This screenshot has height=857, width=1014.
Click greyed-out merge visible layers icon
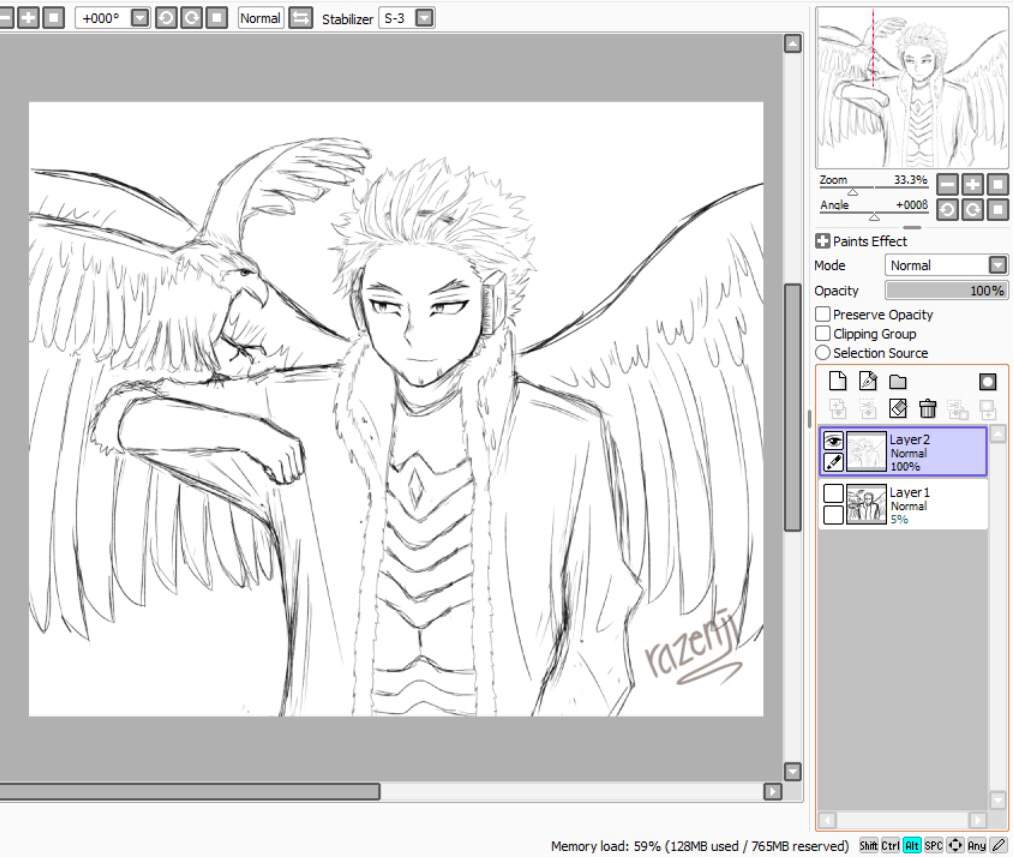958,409
